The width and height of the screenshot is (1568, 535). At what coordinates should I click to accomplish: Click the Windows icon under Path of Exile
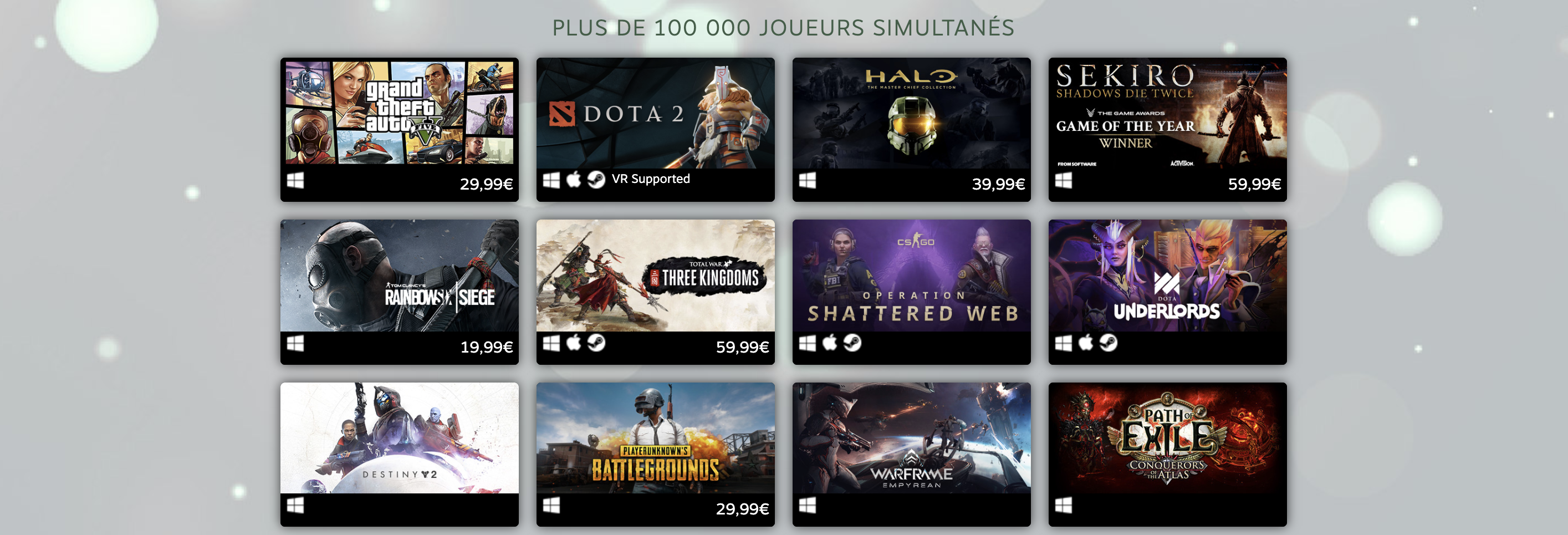[1064, 505]
